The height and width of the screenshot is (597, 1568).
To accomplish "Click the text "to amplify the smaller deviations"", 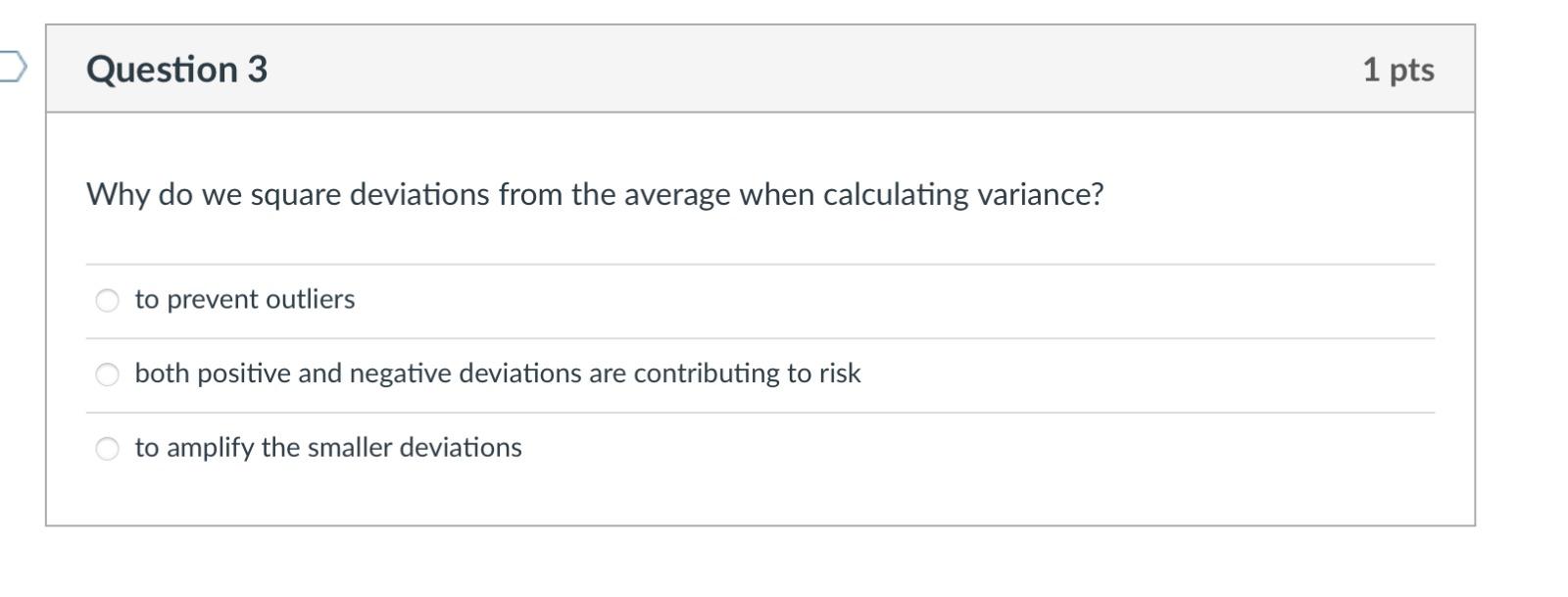I will pyautogui.click(x=328, y=448).
